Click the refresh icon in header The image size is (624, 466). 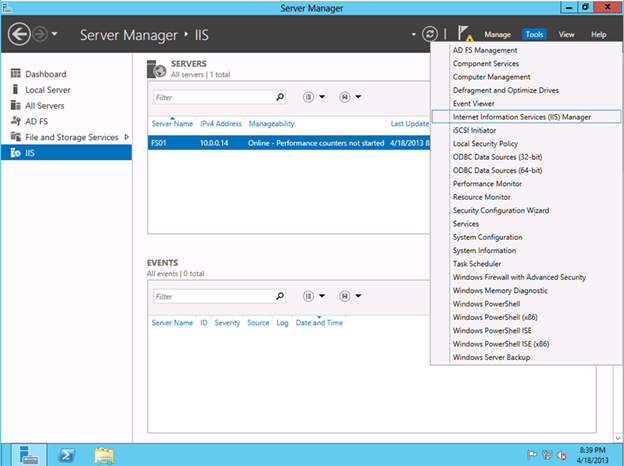pos(429,34)
